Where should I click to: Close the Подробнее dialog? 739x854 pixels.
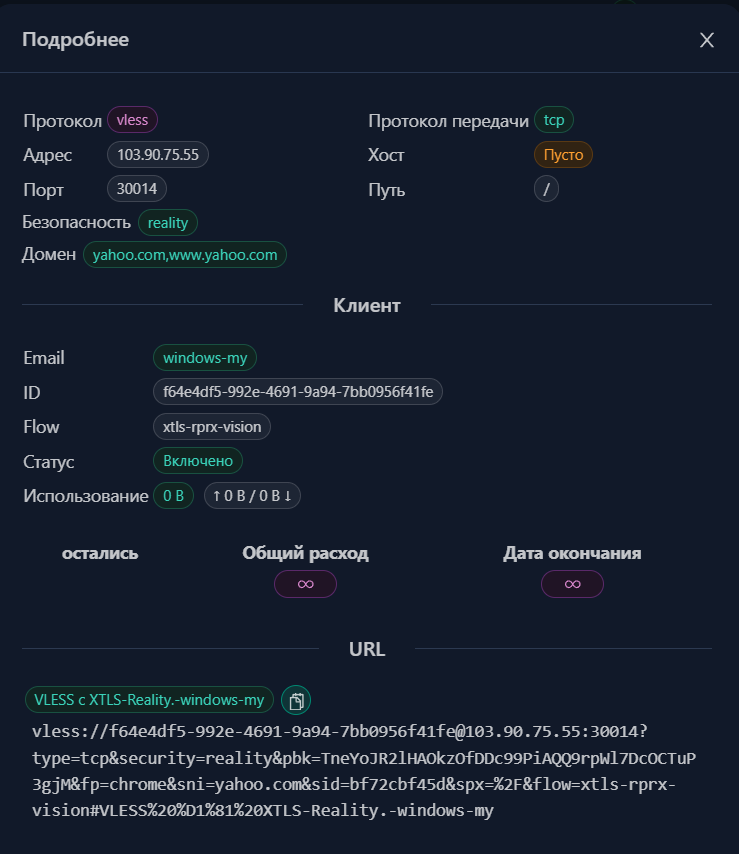(x=706, y=40)
